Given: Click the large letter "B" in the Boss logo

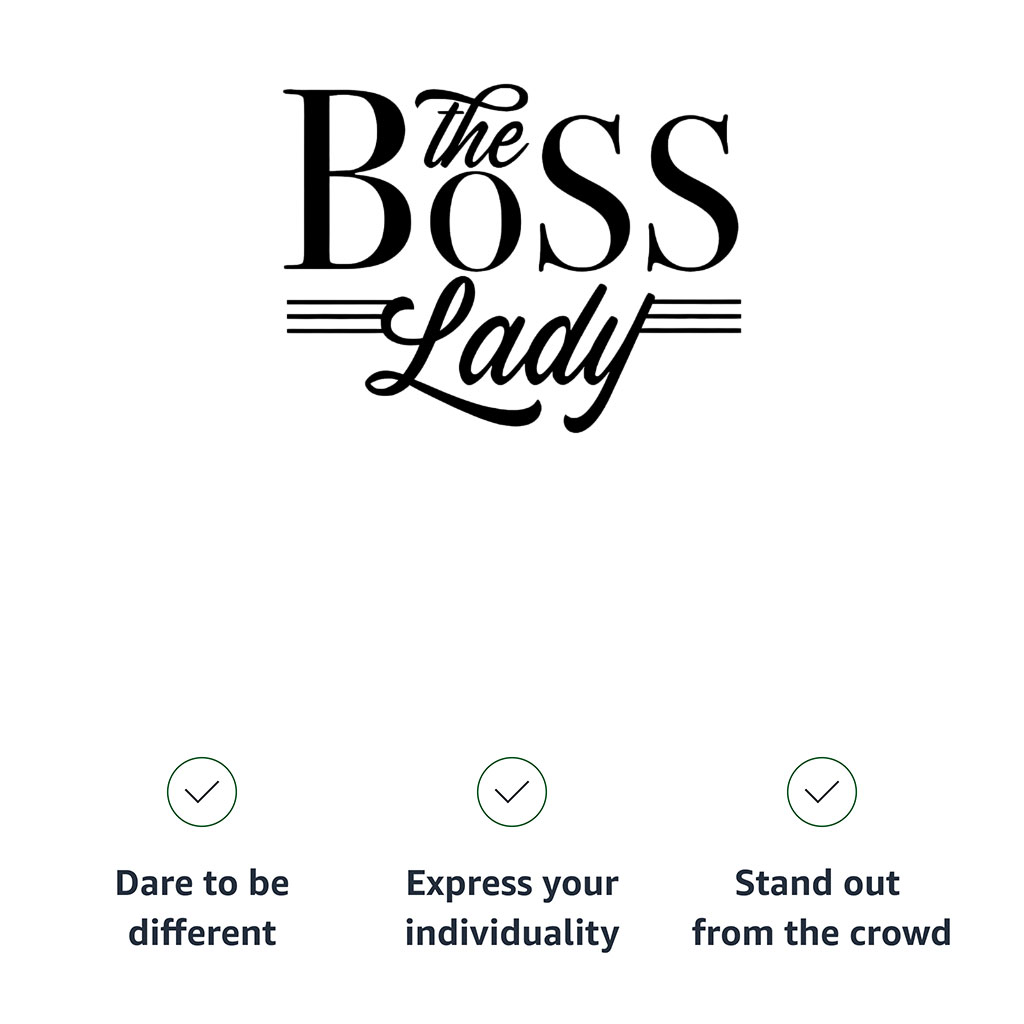Looking at the screenshot, I should (x=343, y=182).
